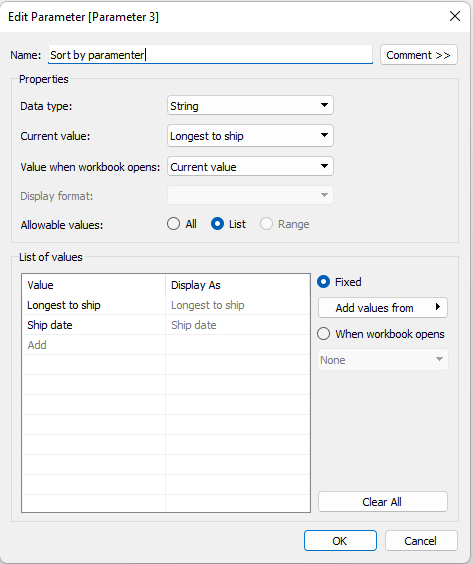Edit Display As for Ship date
The image size is (473, 564).
click(237, 325)
